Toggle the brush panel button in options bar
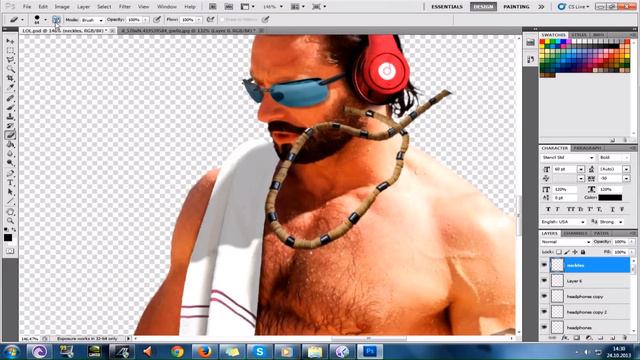640x360 pixels. pos(56,20)
